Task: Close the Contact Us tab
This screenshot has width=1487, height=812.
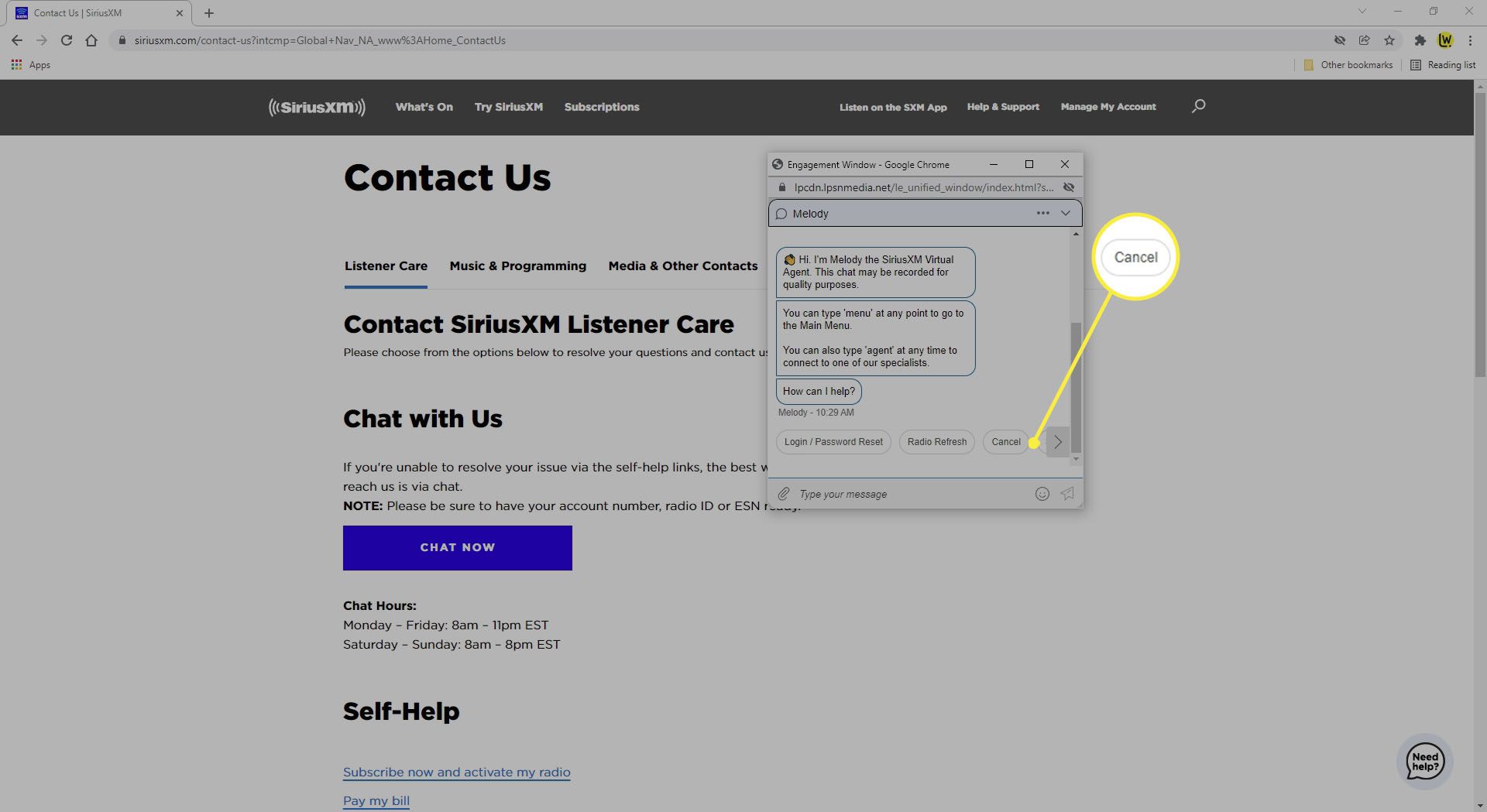Action: [x=180, y=13]
